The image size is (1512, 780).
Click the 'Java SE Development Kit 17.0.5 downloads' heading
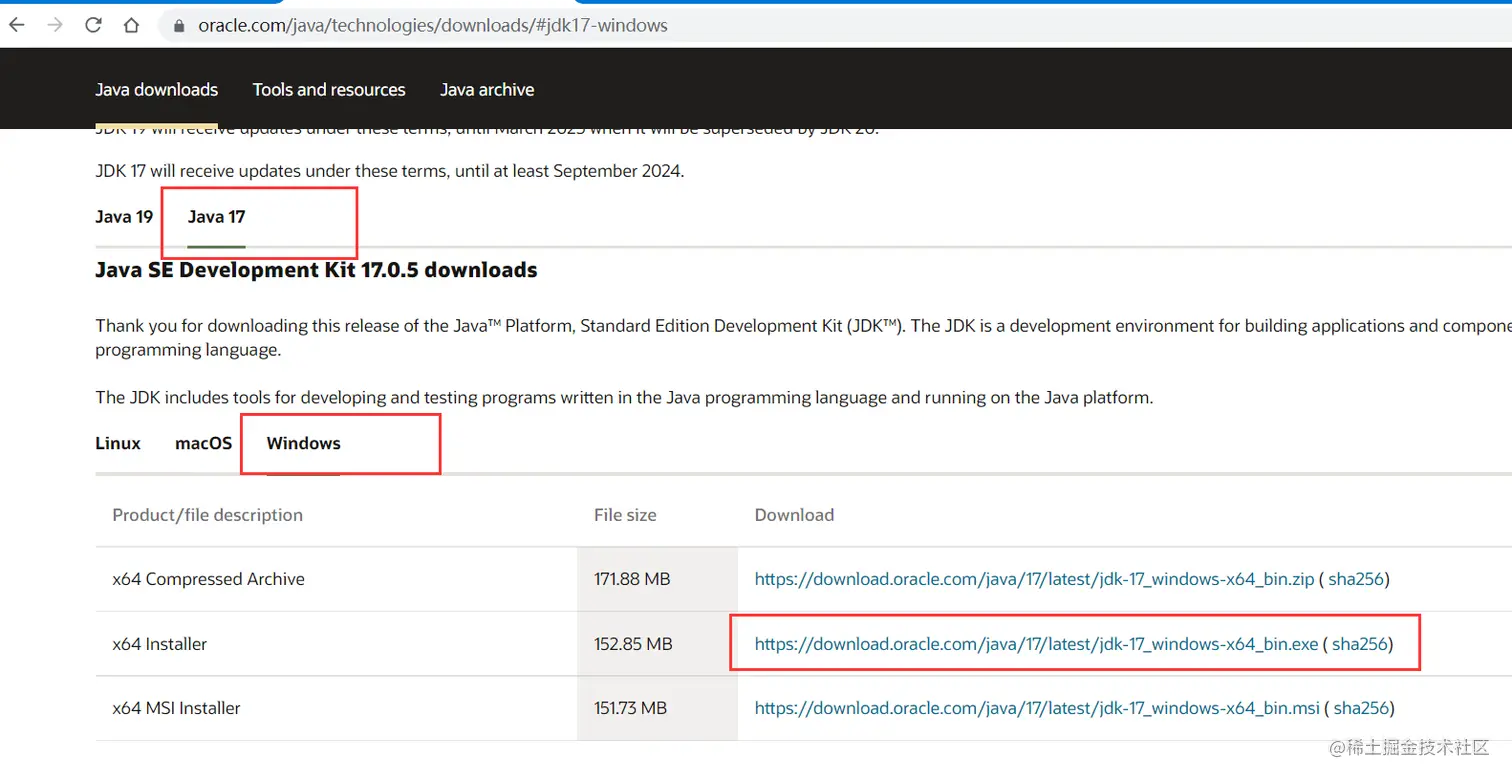316,270
